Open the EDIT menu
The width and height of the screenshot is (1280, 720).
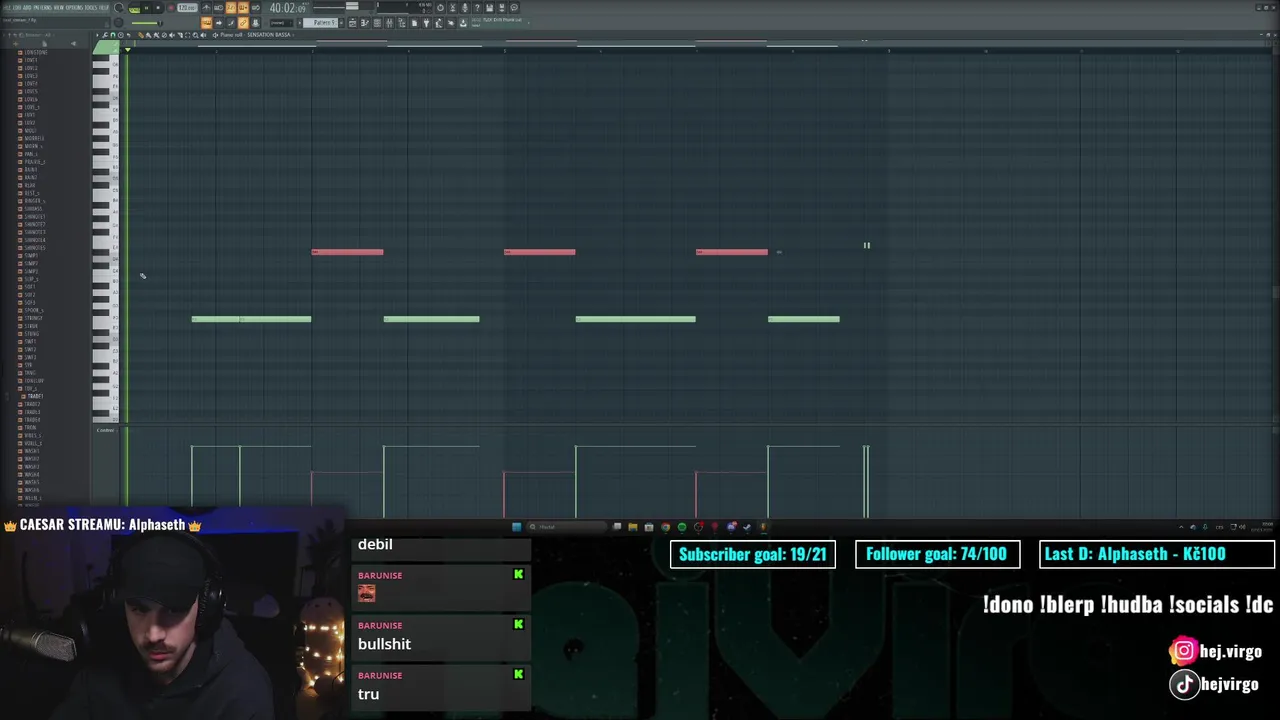(x=16, y=7)
